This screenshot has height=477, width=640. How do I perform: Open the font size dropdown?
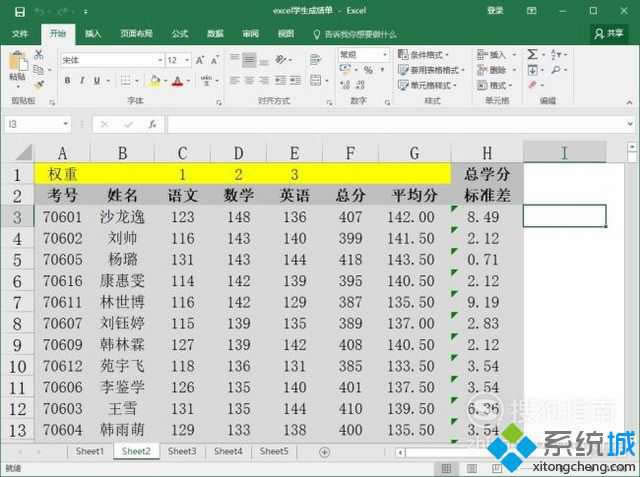[187, 60]
